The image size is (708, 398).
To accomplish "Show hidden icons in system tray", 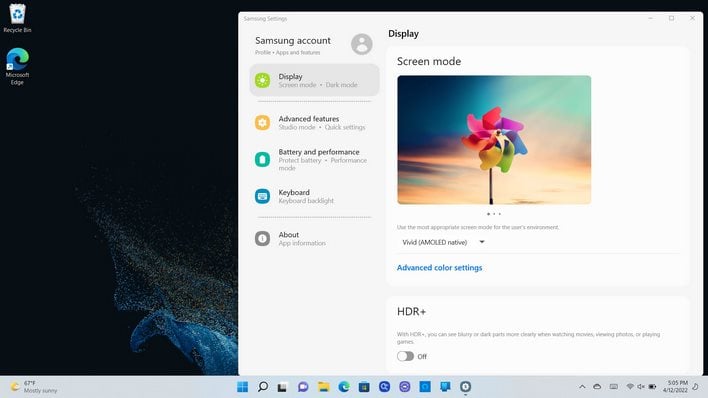I will [x=582, y=387].
